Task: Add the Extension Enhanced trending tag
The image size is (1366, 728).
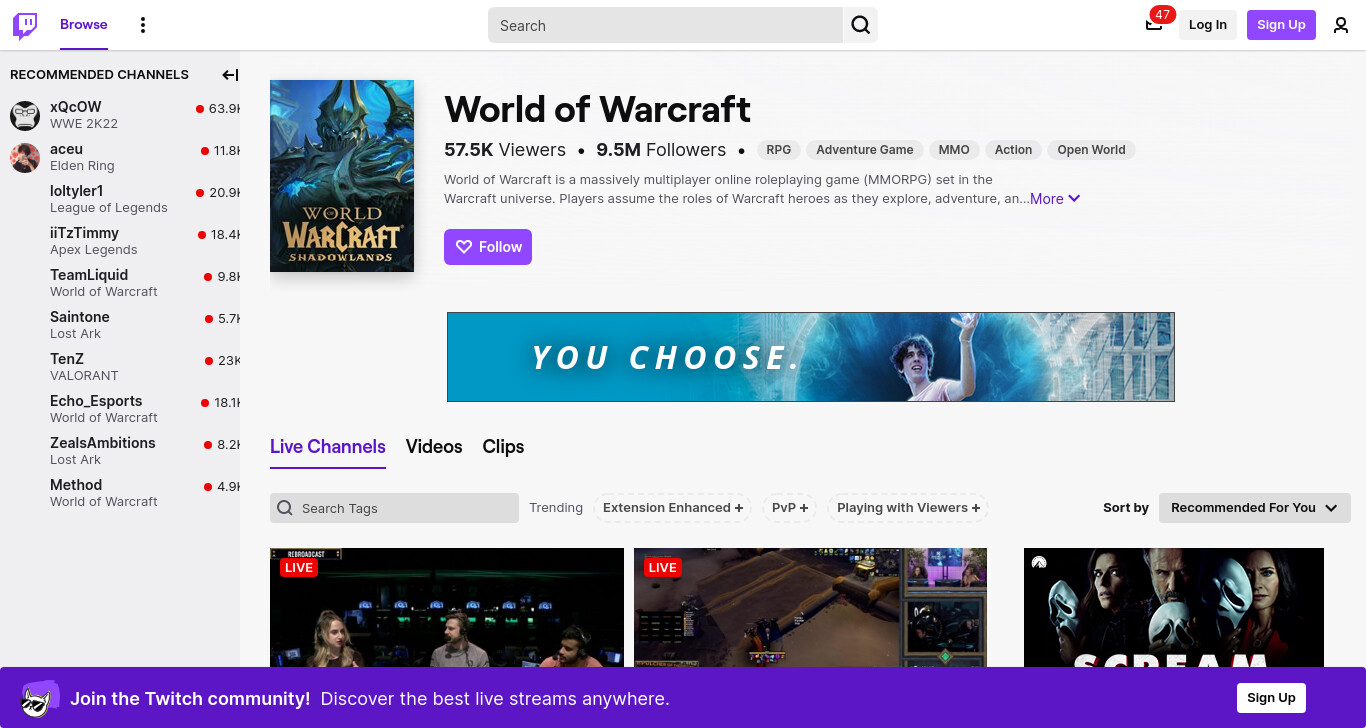Action: [673, 508]
